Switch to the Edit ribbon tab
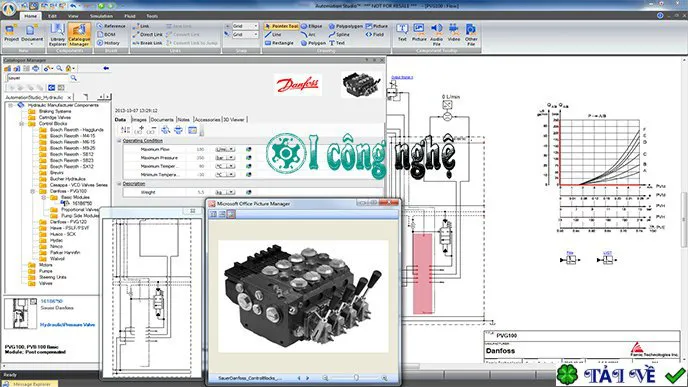Viewport: 688px width, 387px height. 52,16
